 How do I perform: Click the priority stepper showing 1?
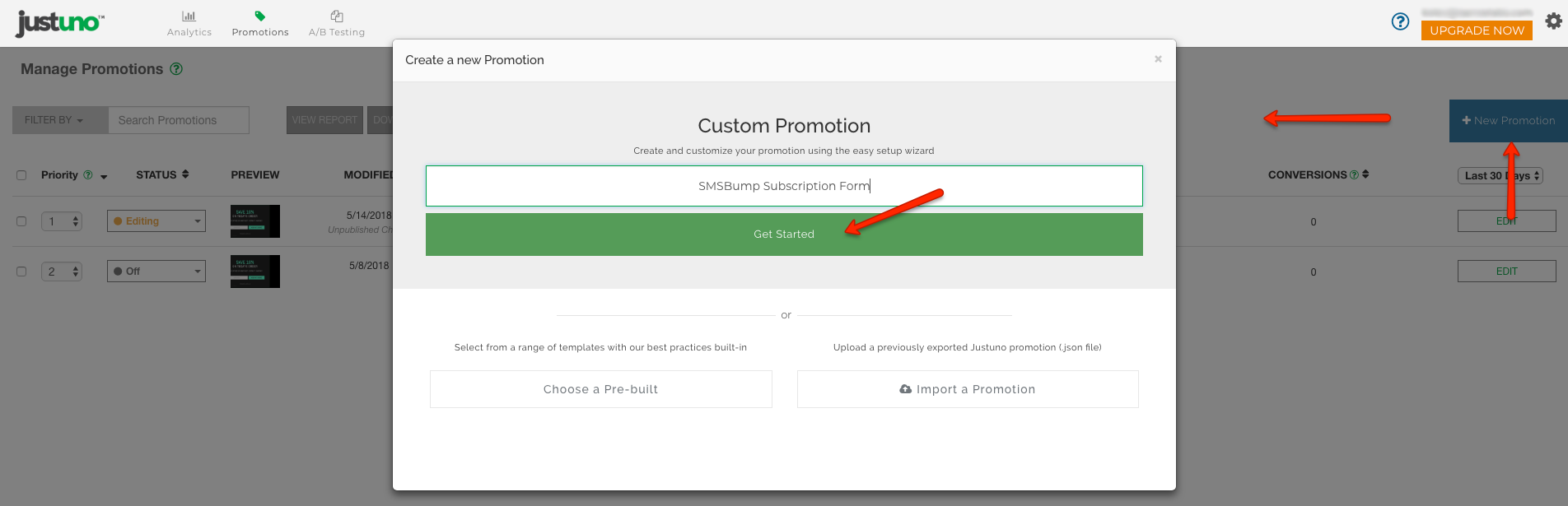(62, 221)
